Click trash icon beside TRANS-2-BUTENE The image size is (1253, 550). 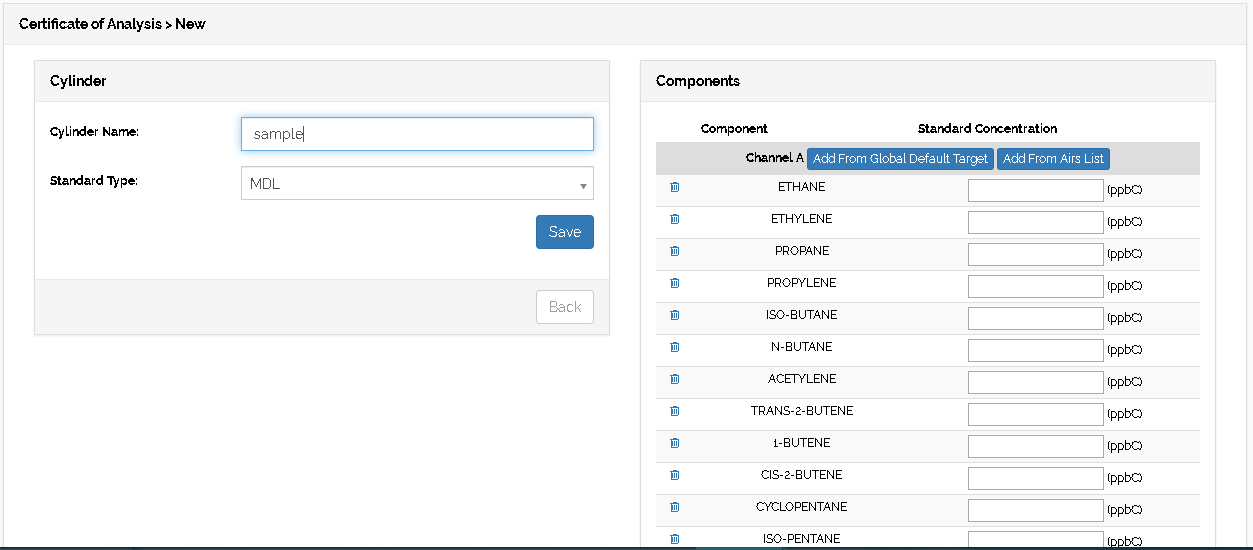675,411
